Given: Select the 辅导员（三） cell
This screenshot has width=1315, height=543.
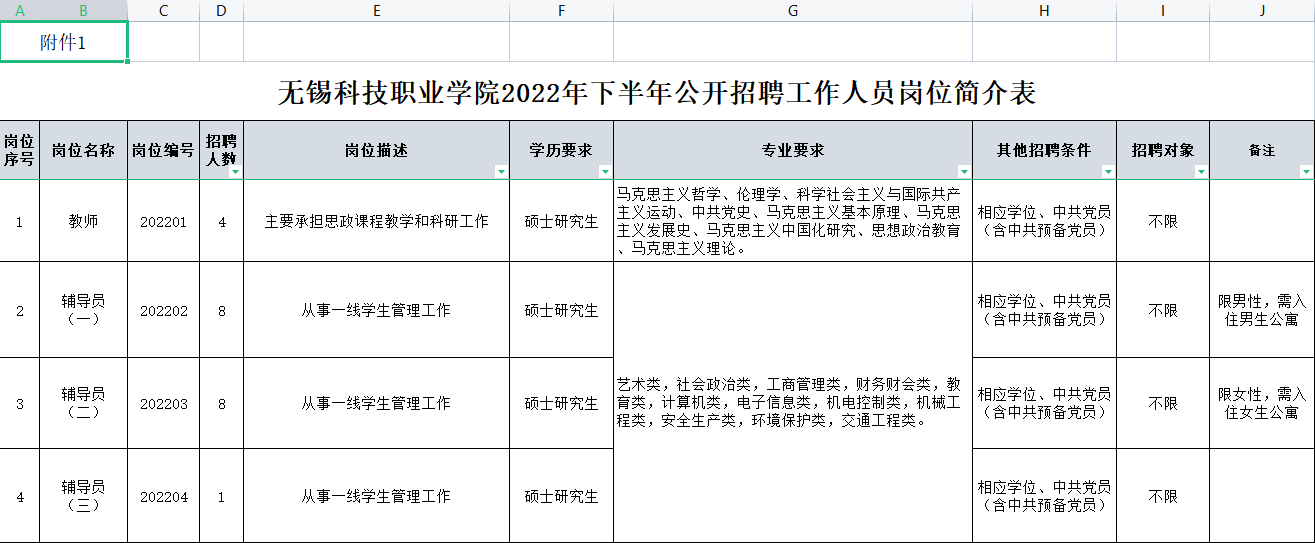Looking at the screenshot, I should click(84, 496).
